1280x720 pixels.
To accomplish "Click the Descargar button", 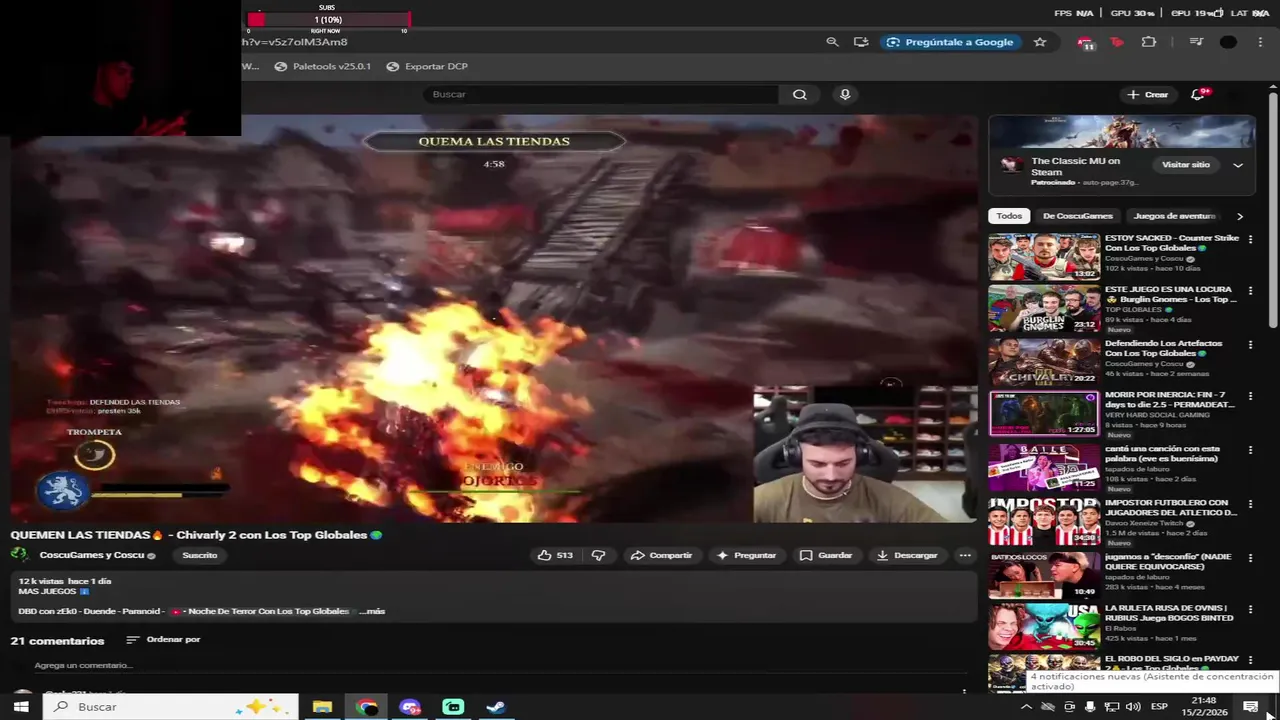I will click(x=907, y=555).
